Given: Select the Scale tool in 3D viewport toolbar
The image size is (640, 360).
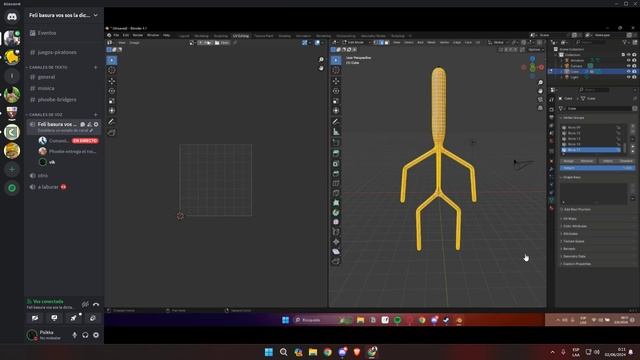Looking at the screenshot, I should coord(336,101).
